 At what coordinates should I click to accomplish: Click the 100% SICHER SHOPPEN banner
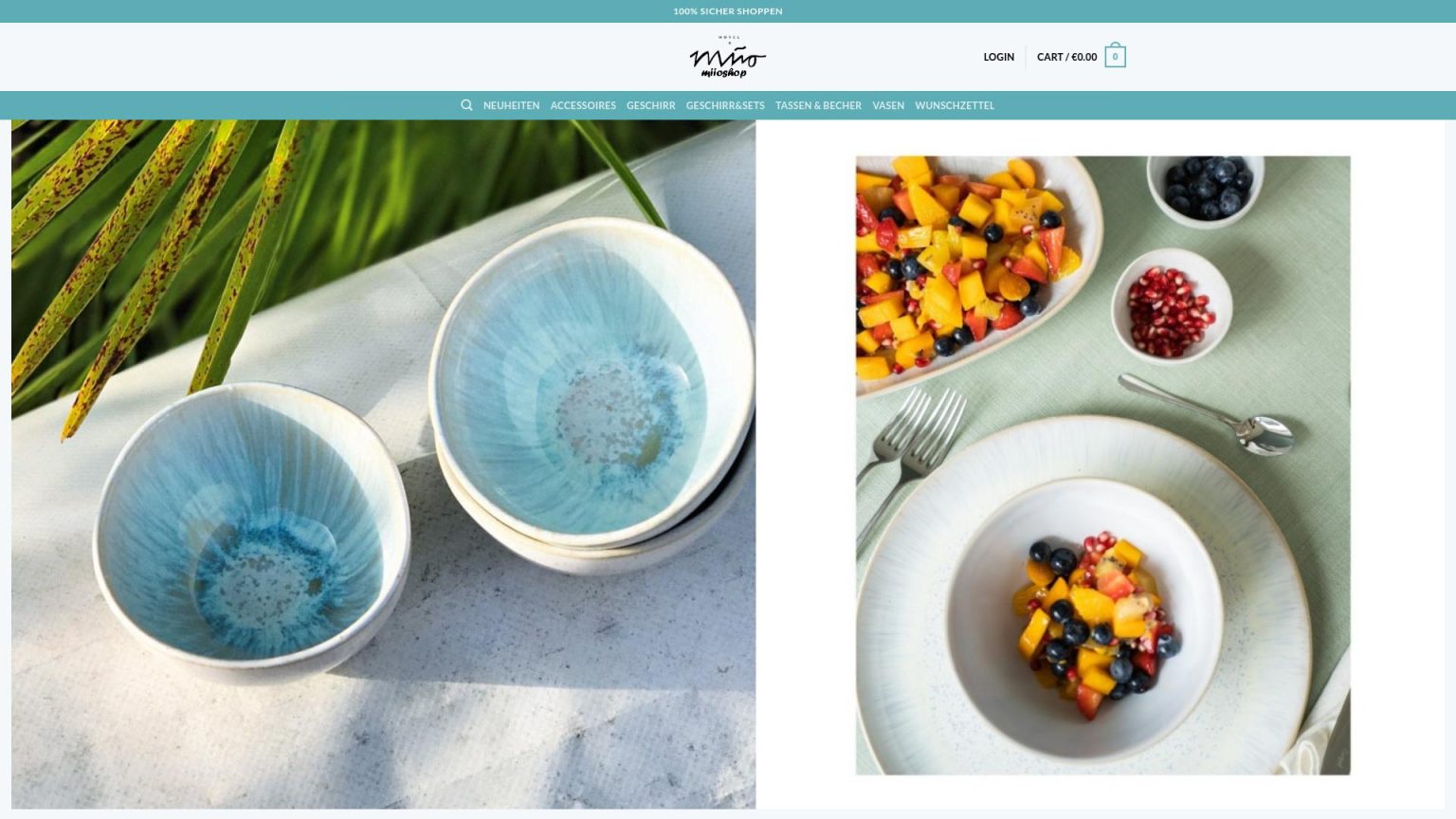pyautogui.click(x=728, y=11)
